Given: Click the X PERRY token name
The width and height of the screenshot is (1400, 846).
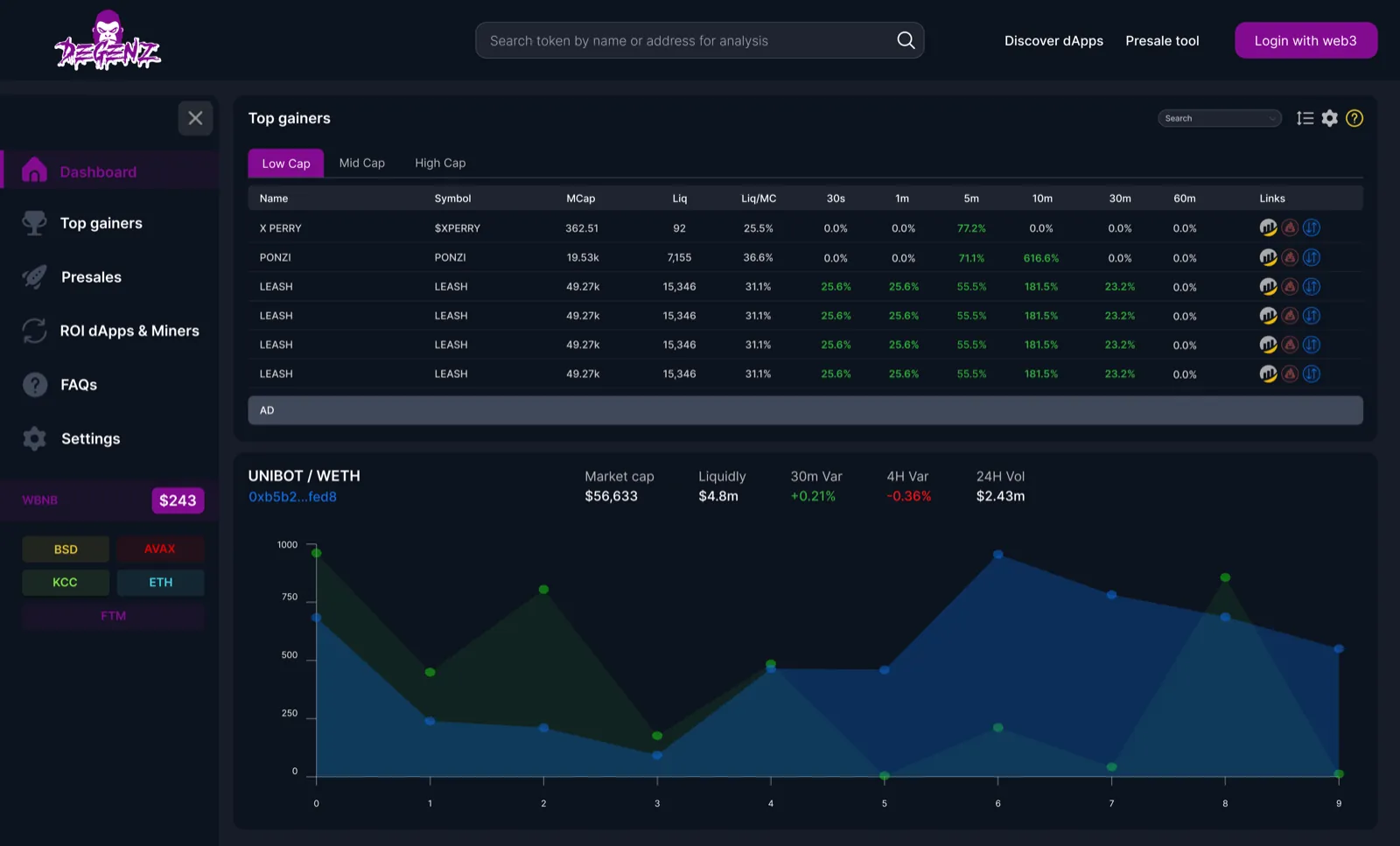Looking at the screenshot, I should [x=280, y=228].
